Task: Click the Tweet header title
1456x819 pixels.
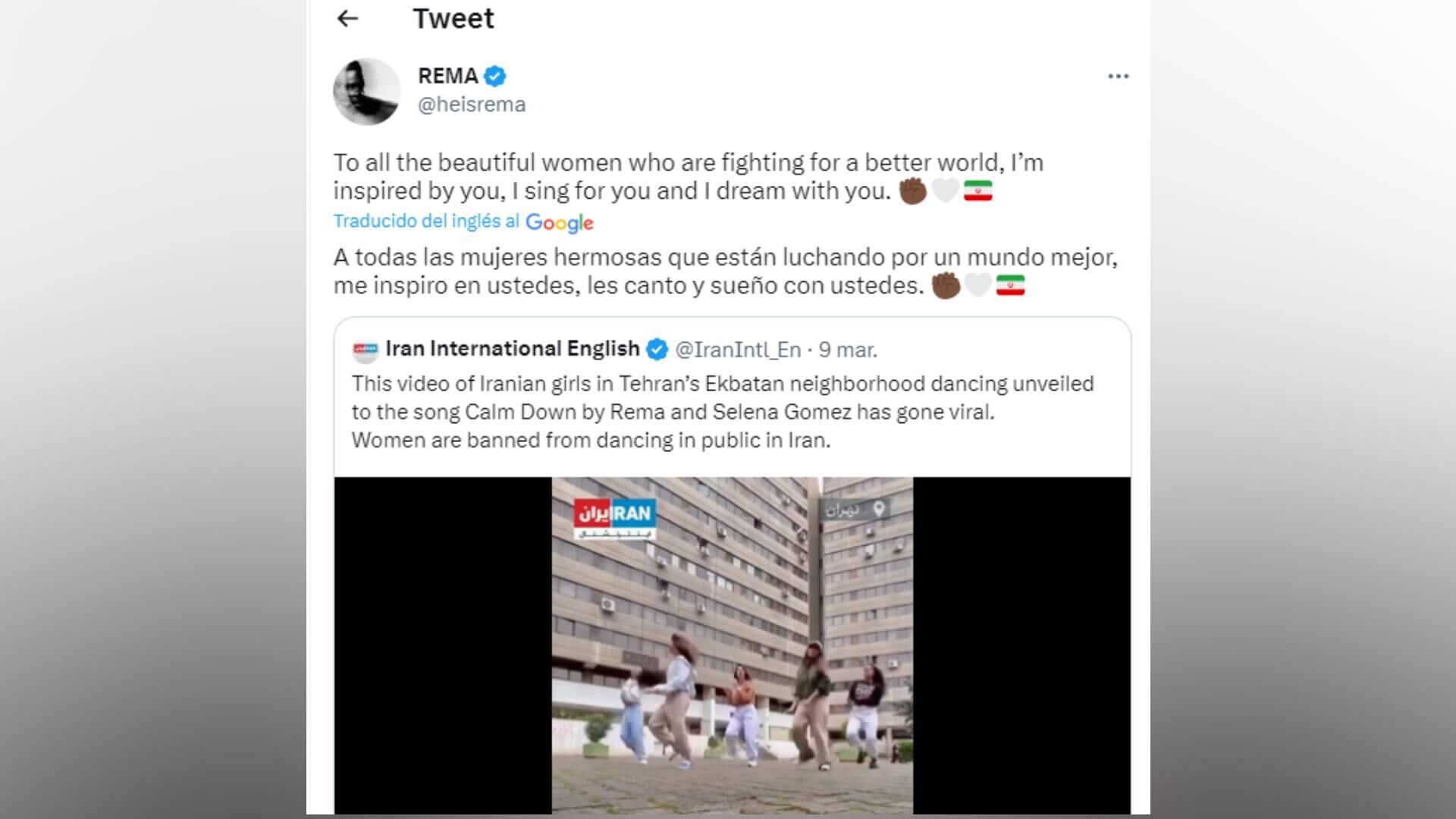Action: coord(453,18)
